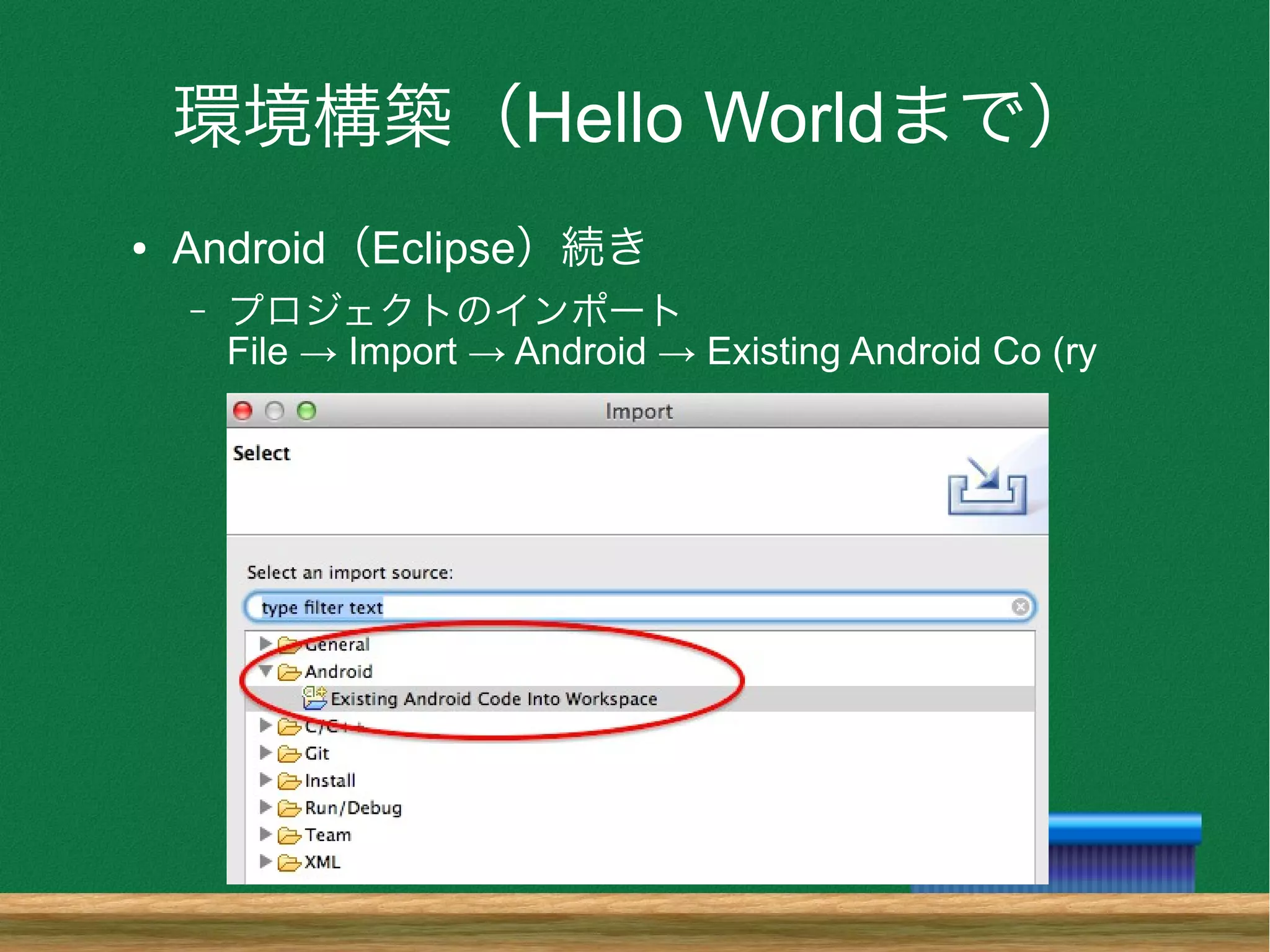Select the General tree row label
This screenshot has height=952, width=1270.
pyautogui.click(x=337, y=644)
